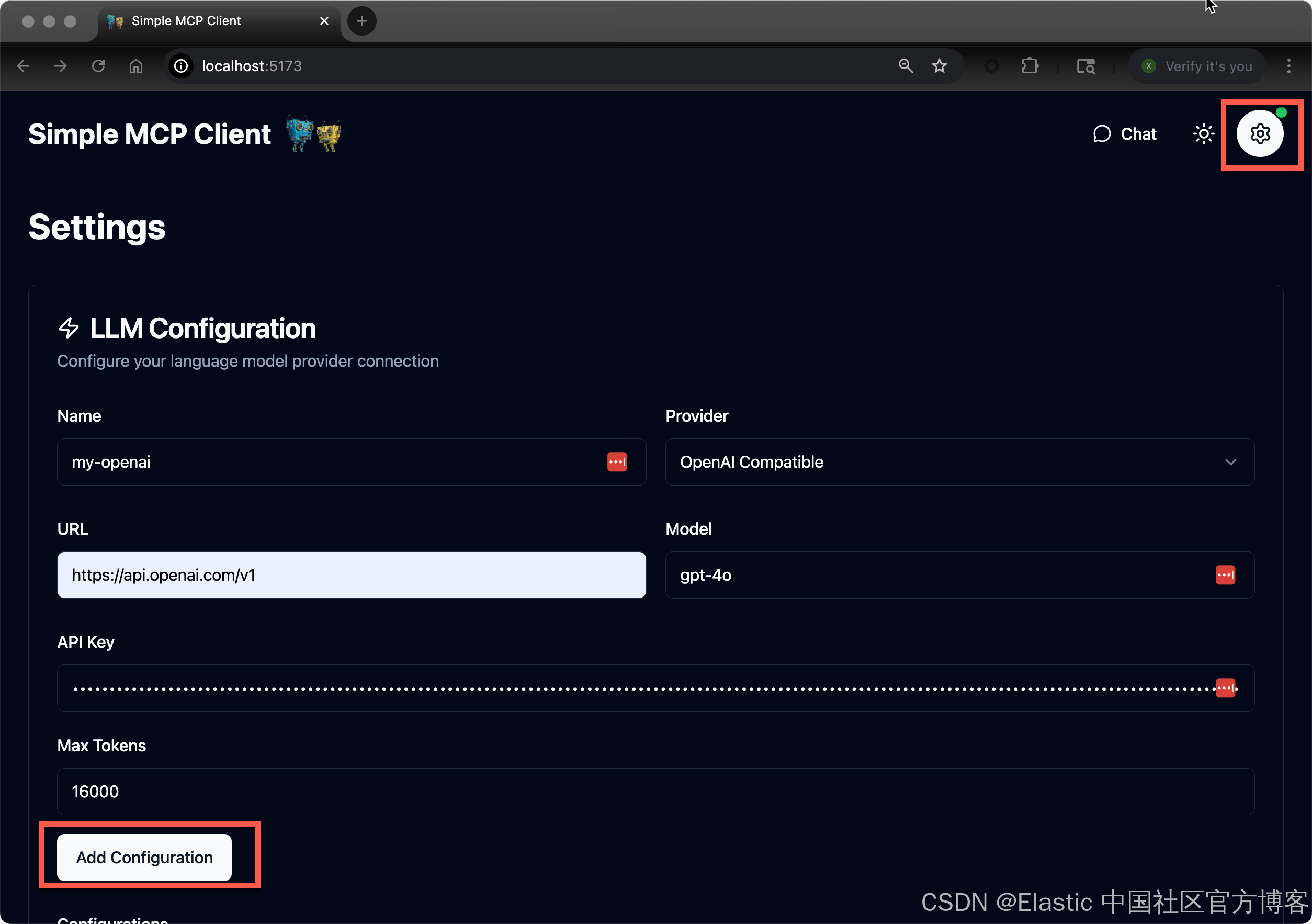Viewport: 1312px width, 924px height.
Task: Click the zoom magnifier icon in address bar
Action: pos(905,66)
